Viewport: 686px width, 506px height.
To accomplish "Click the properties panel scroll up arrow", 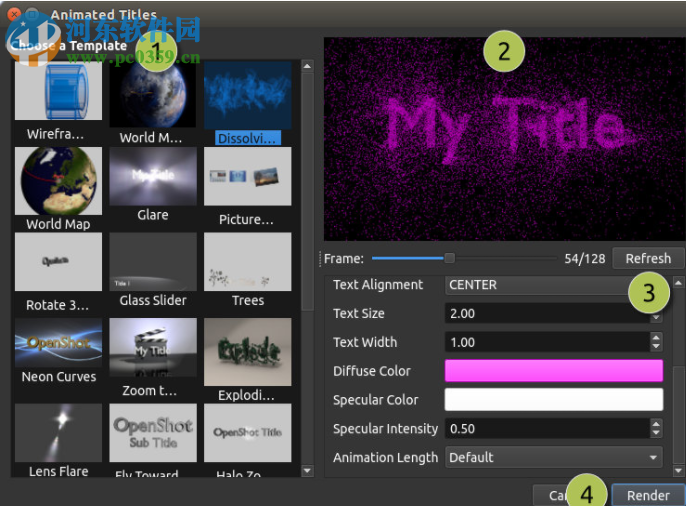I will pos(679,283).
